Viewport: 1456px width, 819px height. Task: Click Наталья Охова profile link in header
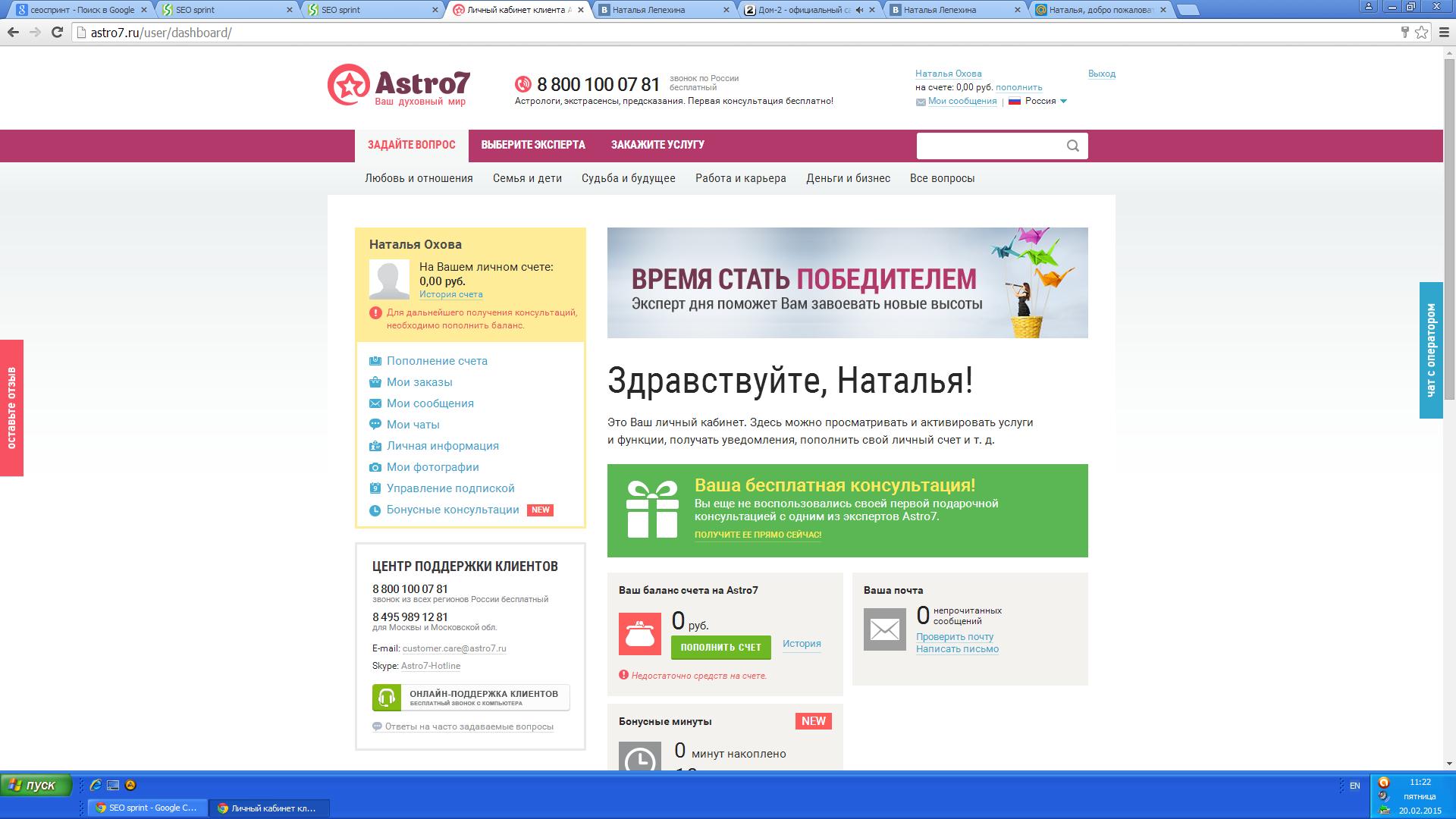tap(948, 74)
